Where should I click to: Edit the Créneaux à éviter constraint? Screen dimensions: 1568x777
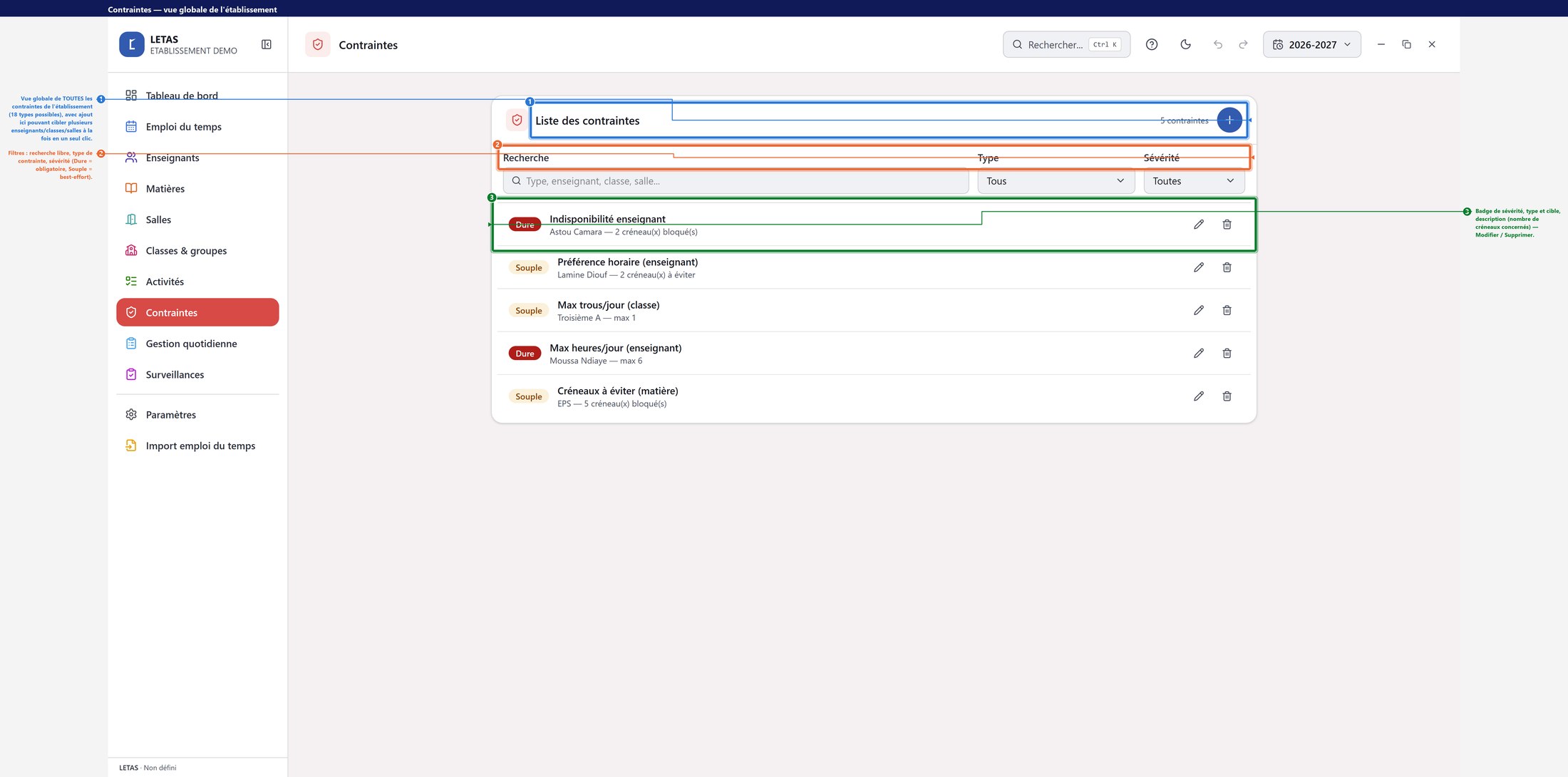pos(1199,396)
